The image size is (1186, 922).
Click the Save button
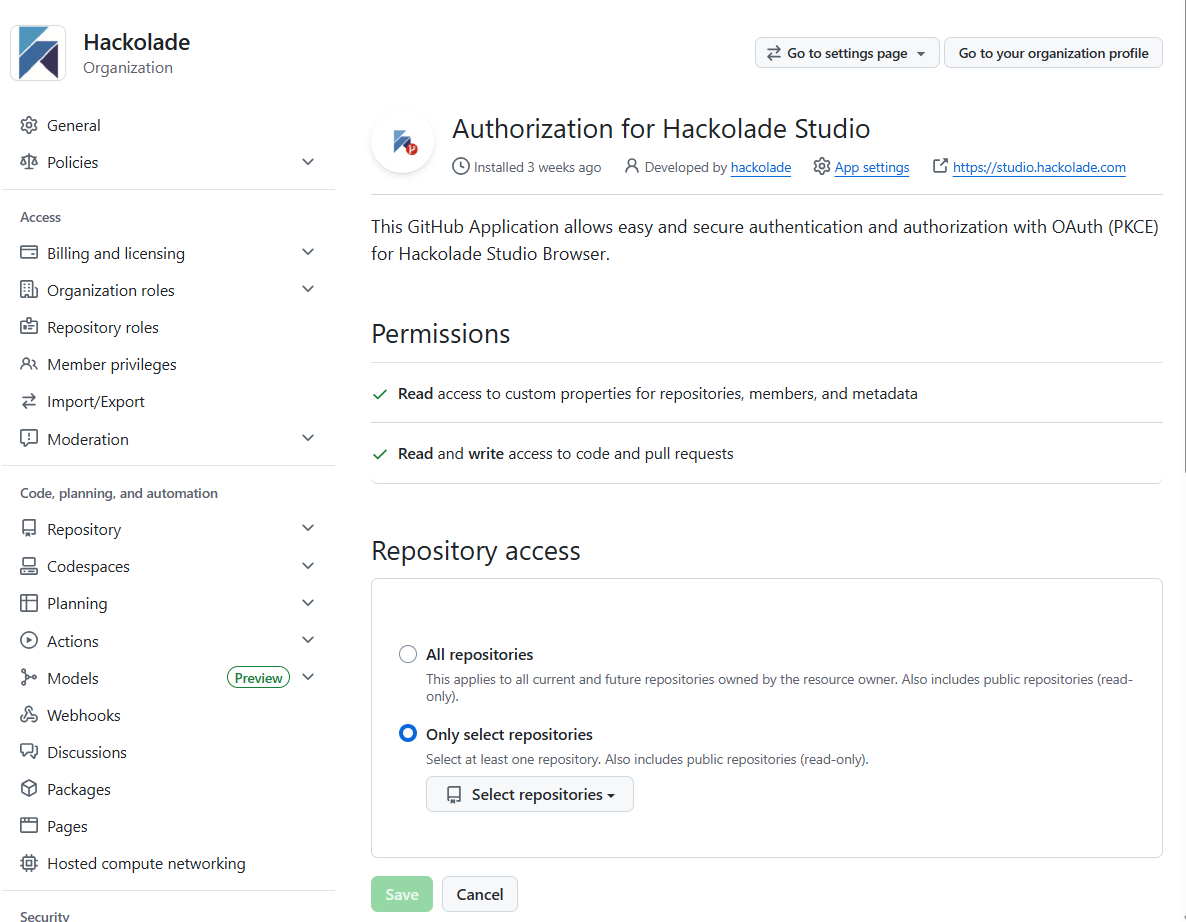coord(402,894)
